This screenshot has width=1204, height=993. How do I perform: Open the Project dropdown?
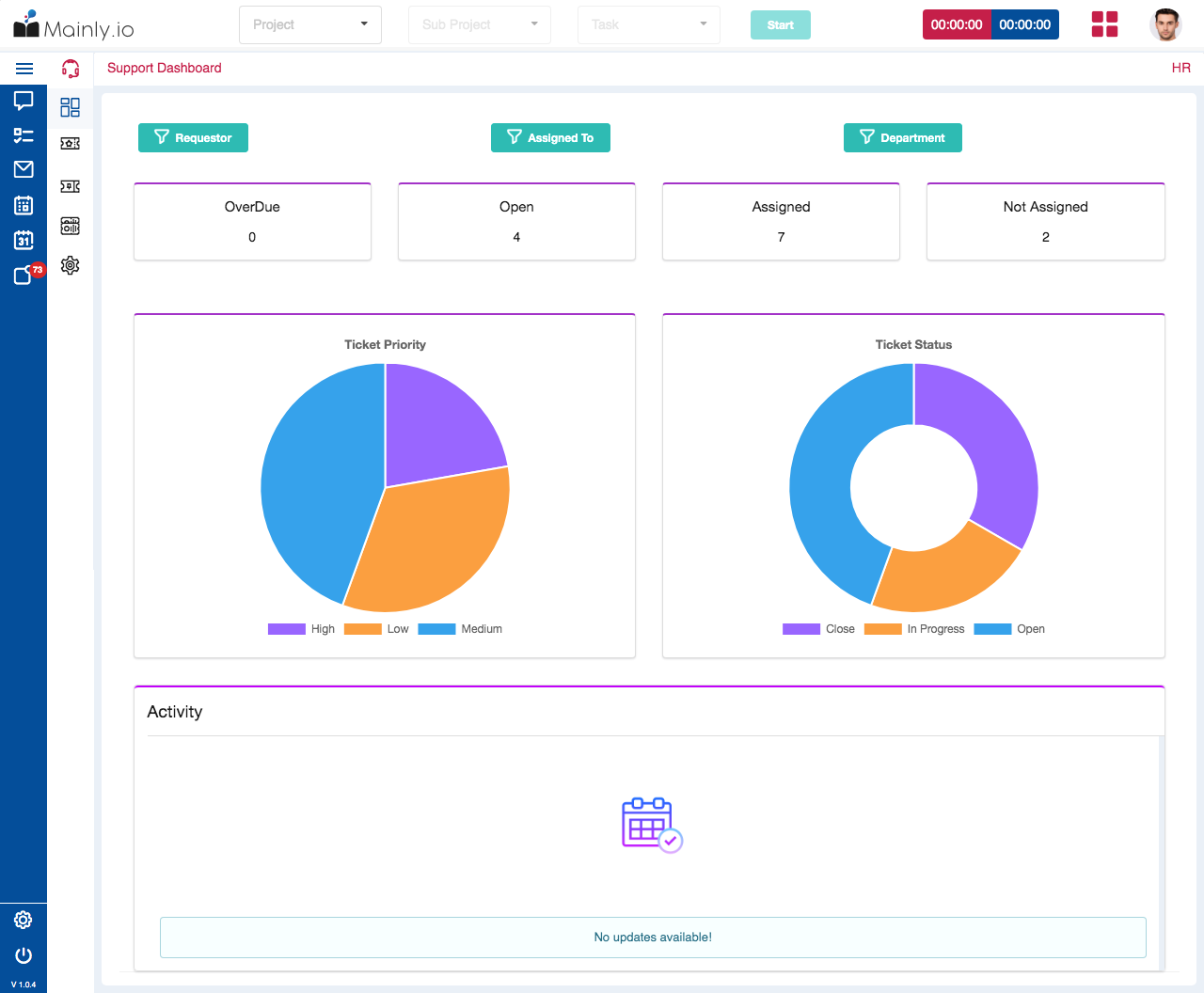310,24
